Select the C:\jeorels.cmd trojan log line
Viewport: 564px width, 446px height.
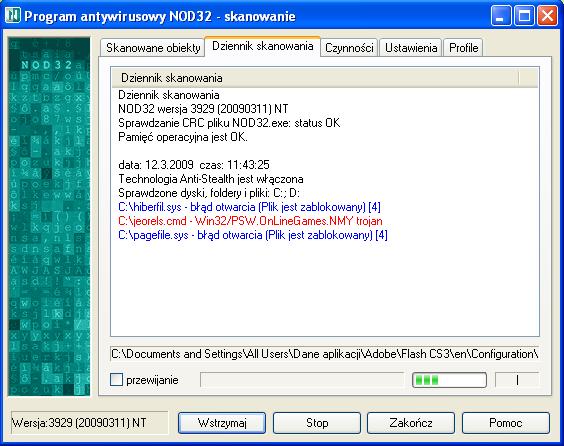250,221
